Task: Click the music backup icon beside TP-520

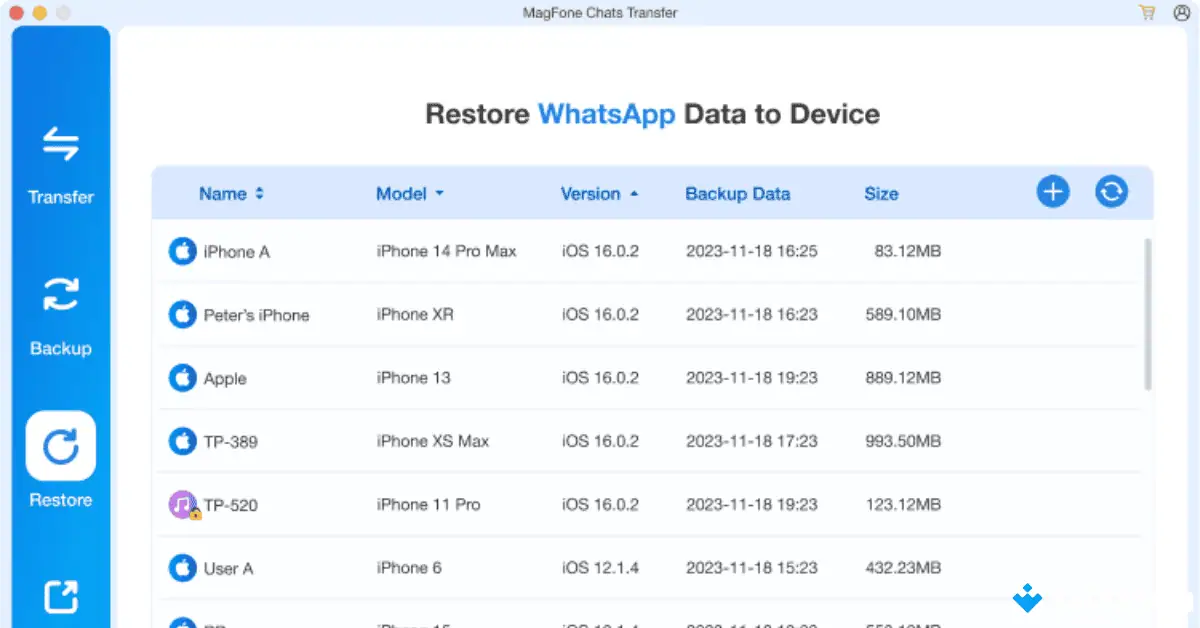Action: point(181,504)
